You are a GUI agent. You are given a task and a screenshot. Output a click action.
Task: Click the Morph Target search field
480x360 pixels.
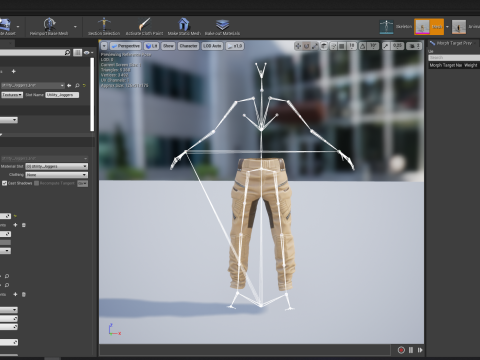[454, 58]
